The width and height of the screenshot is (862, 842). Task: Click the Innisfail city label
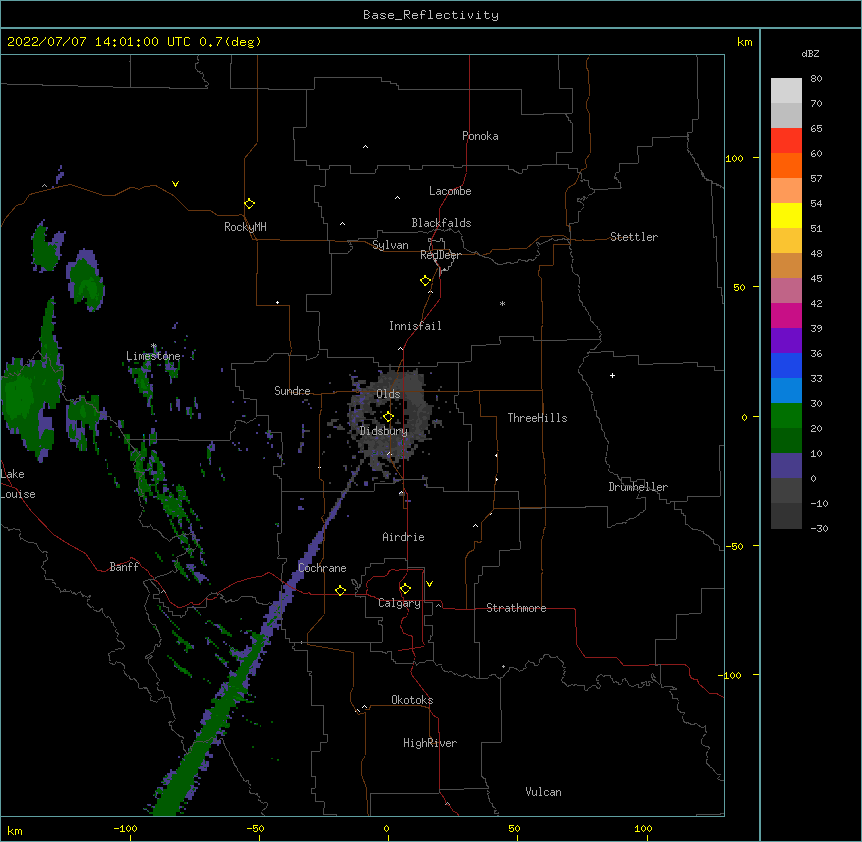tap(415, 326)
